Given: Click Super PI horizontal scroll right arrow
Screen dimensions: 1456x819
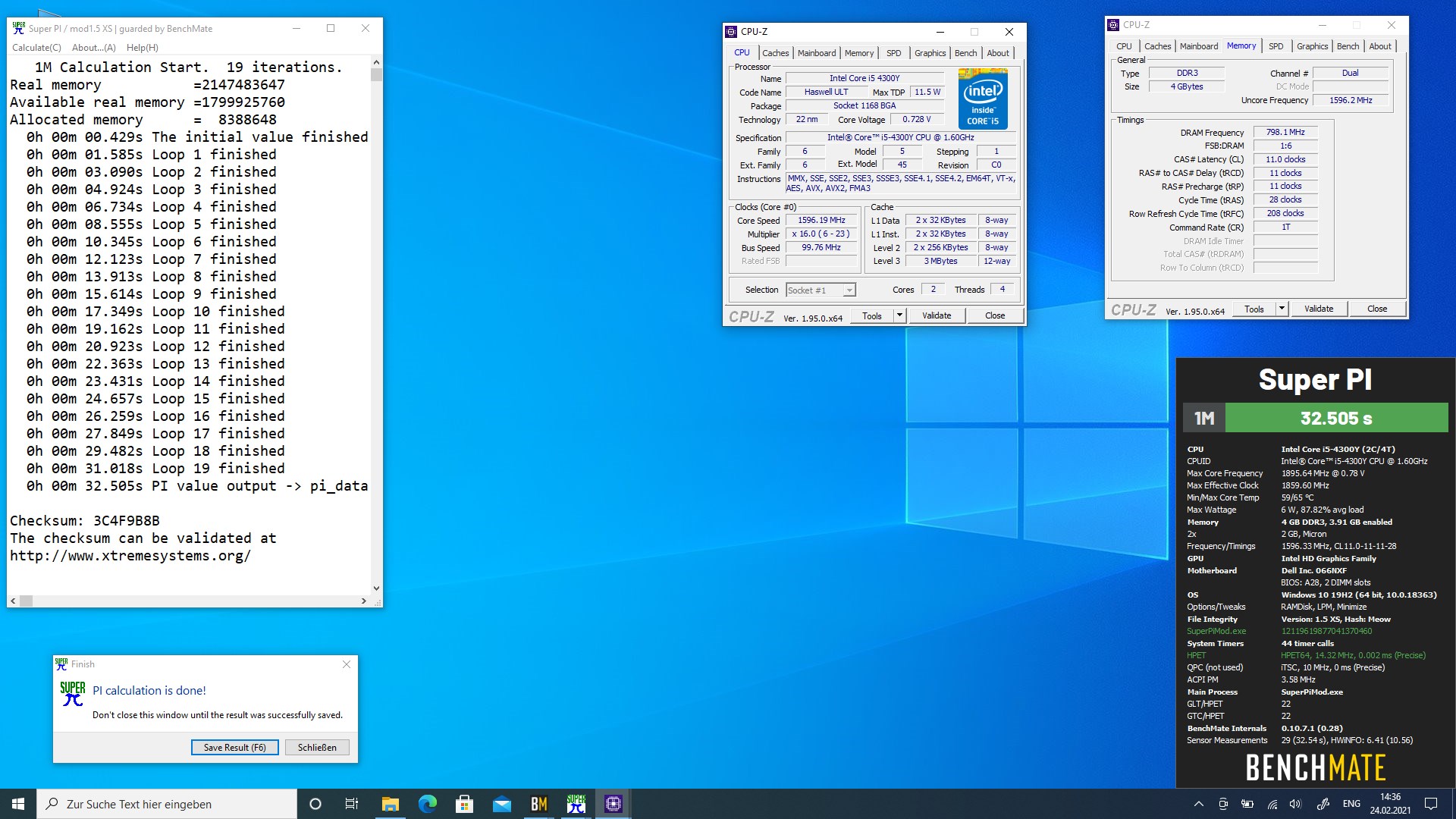Looking at the screenshot, I should pos(364,601).
